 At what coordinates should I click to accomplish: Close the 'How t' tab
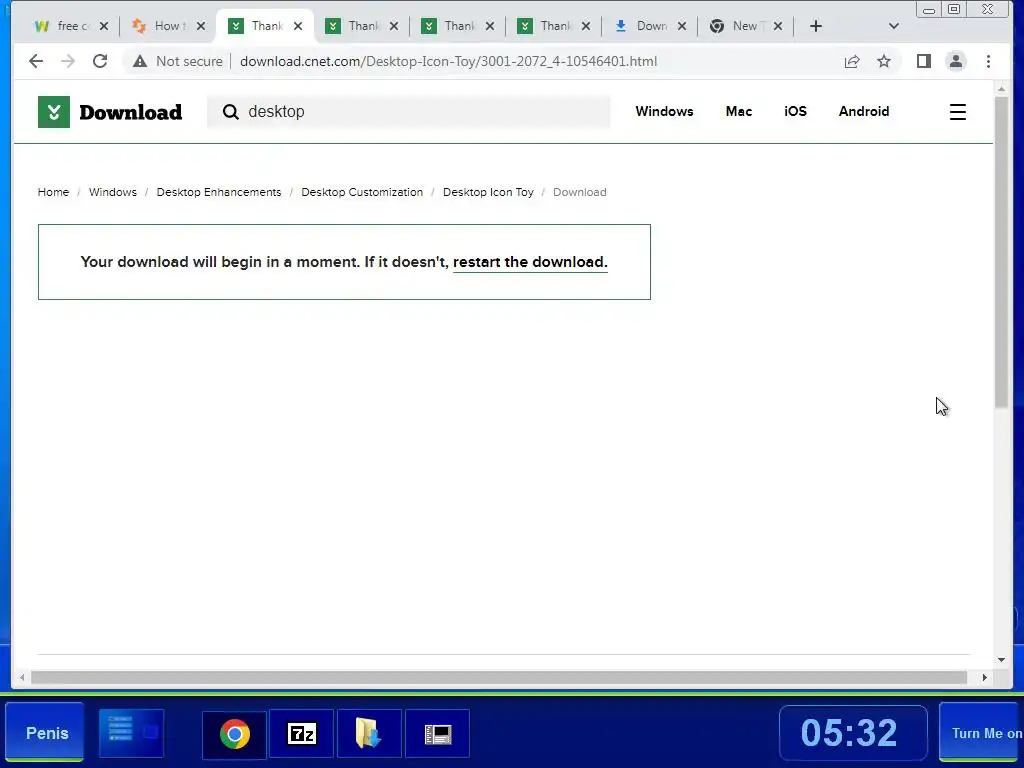[x=200, y=26]
